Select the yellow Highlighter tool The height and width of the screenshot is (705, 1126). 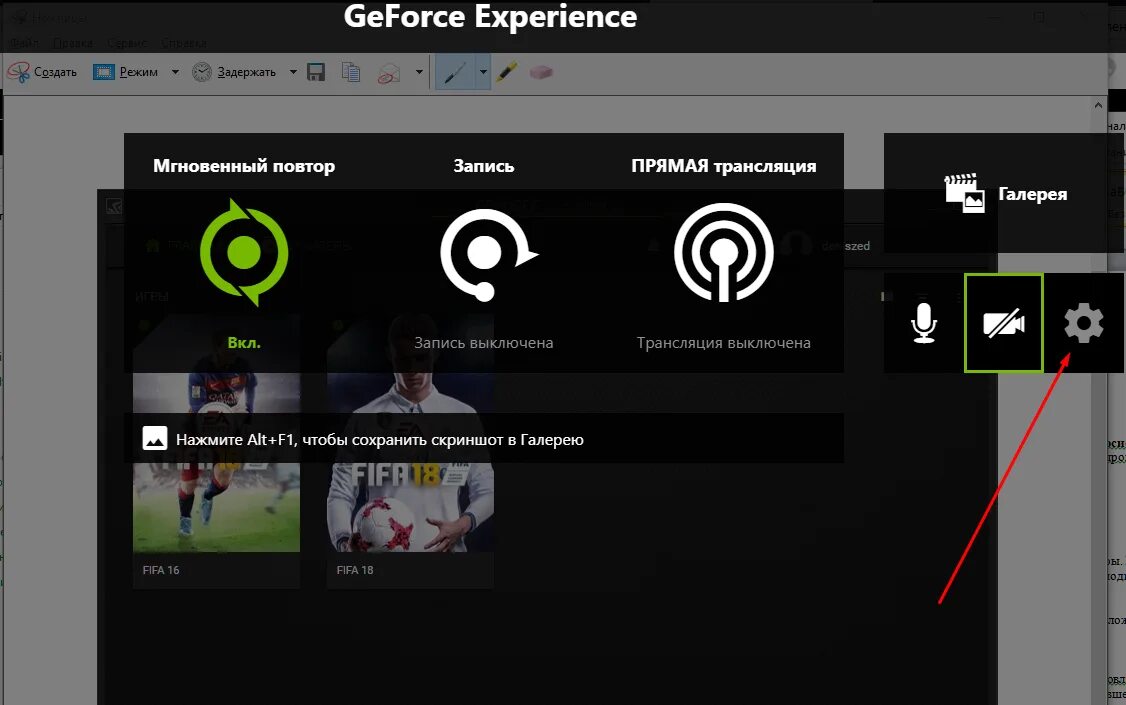507,72
